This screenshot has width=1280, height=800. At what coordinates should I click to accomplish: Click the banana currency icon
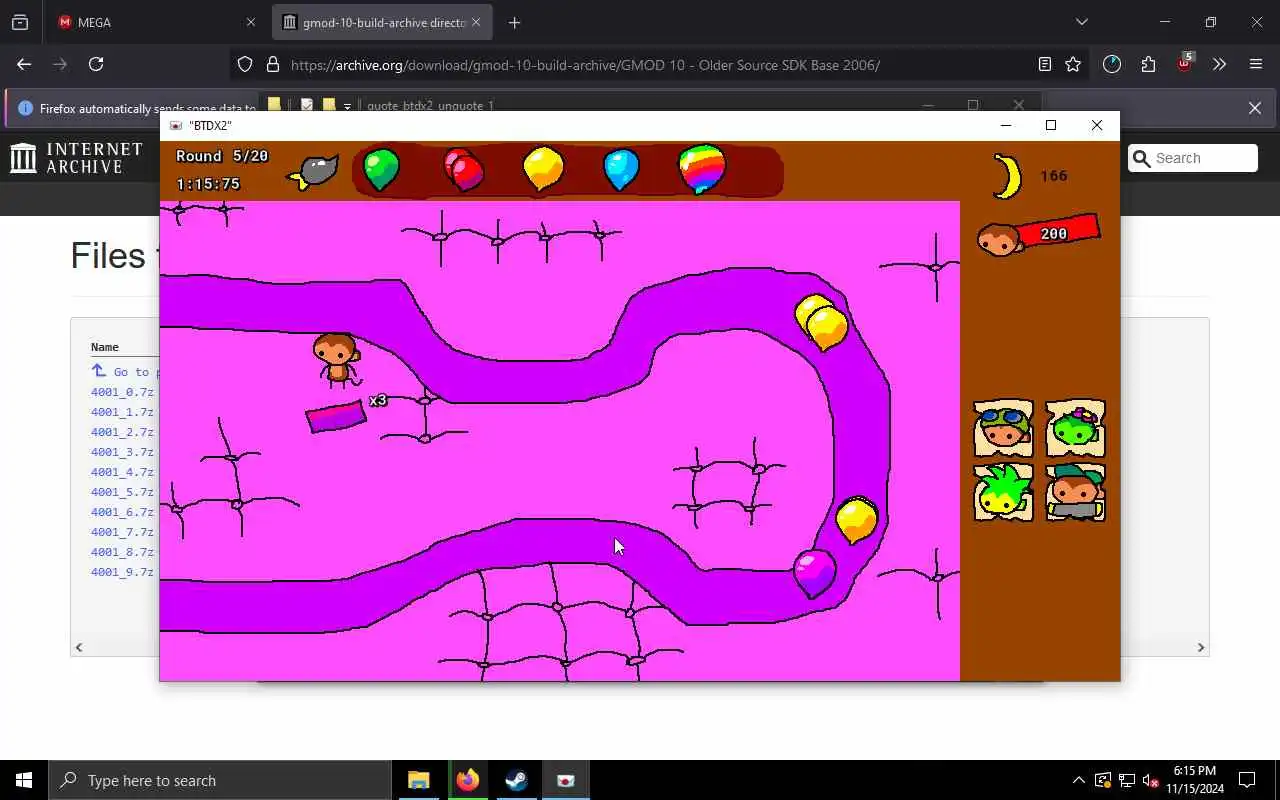1007,176
